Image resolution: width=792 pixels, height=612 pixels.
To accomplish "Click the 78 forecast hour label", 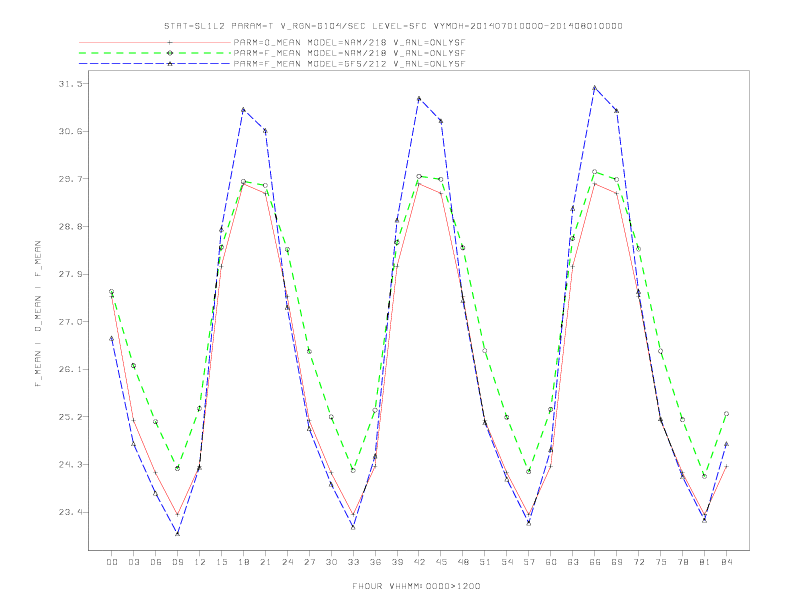I will (x=683, y=562).
